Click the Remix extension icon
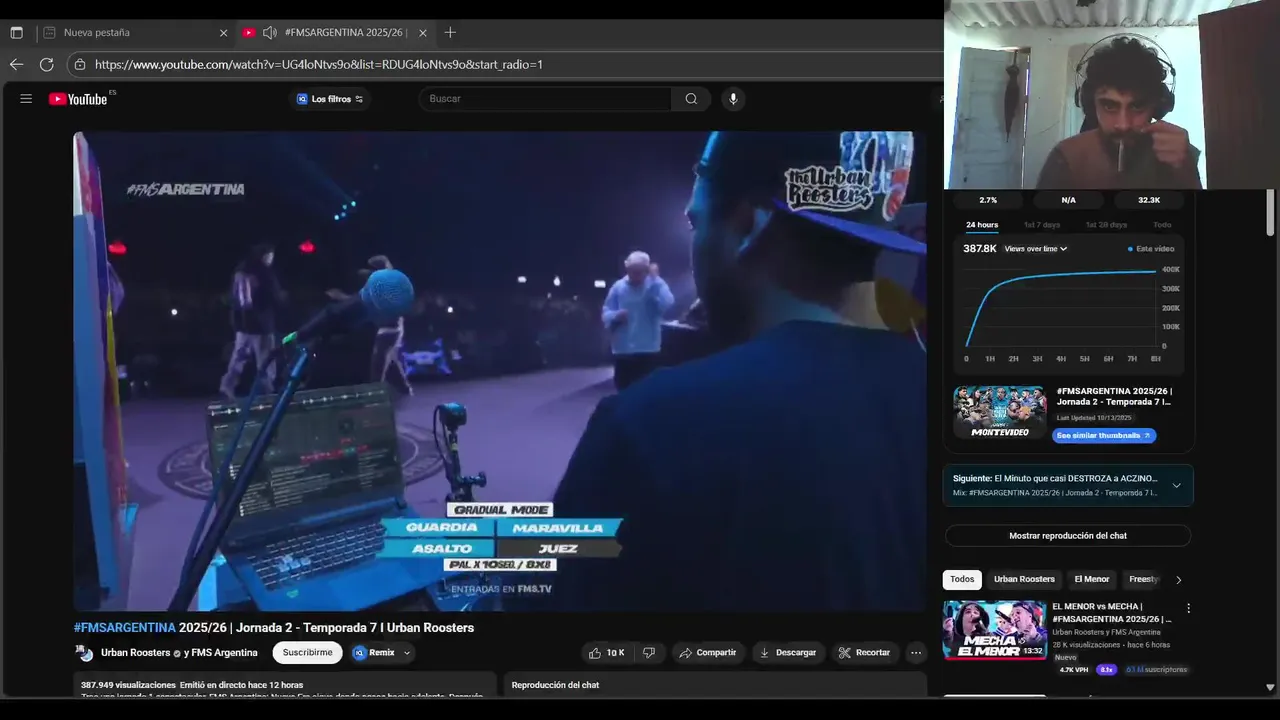 point(360,653)
